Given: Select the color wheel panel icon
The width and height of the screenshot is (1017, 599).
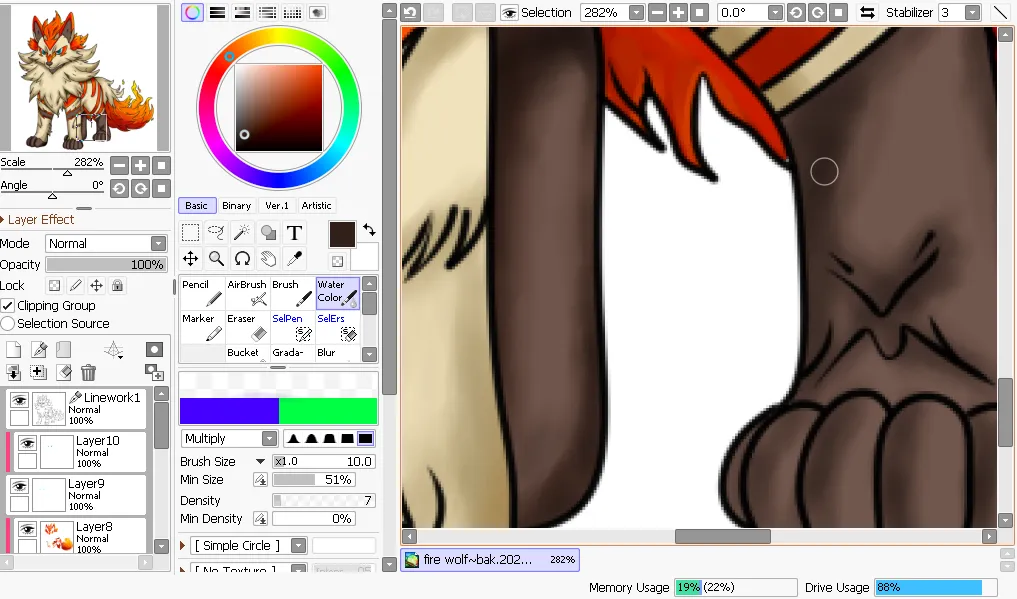Looking at the screenshot, I should pyautogui.click(x=192, y=12).
